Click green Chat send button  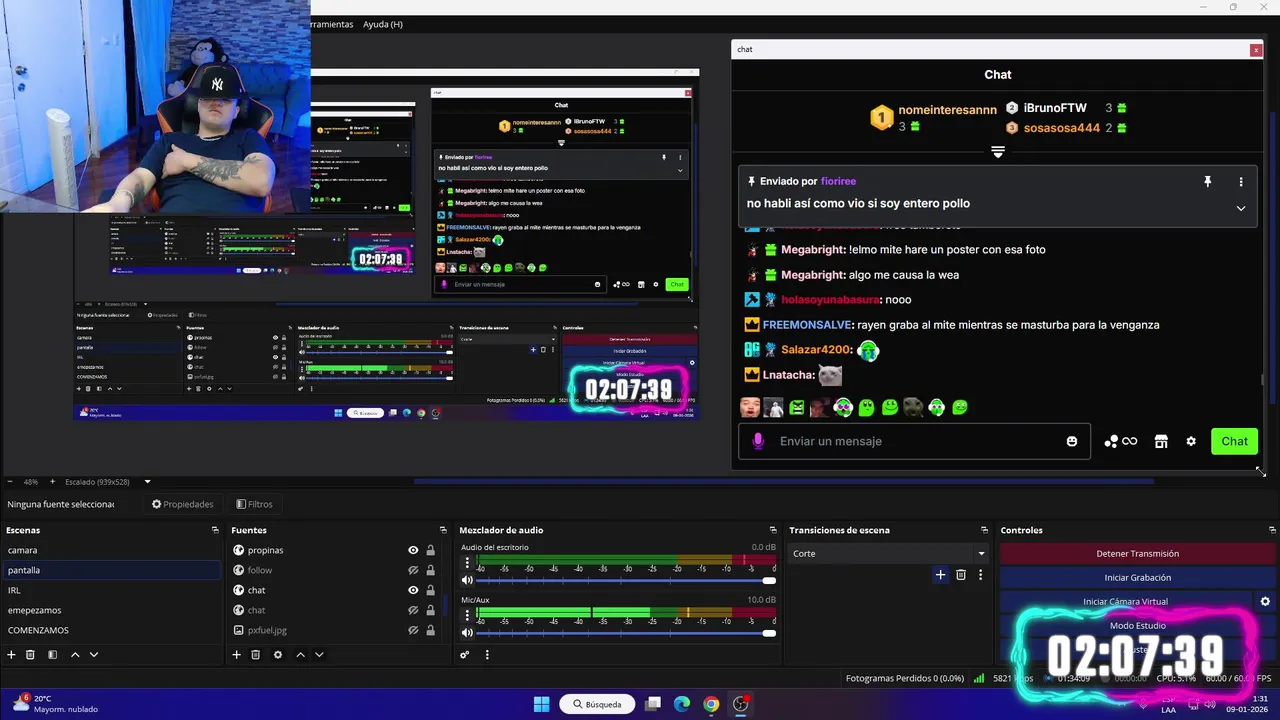click(x=1234, y=441)
